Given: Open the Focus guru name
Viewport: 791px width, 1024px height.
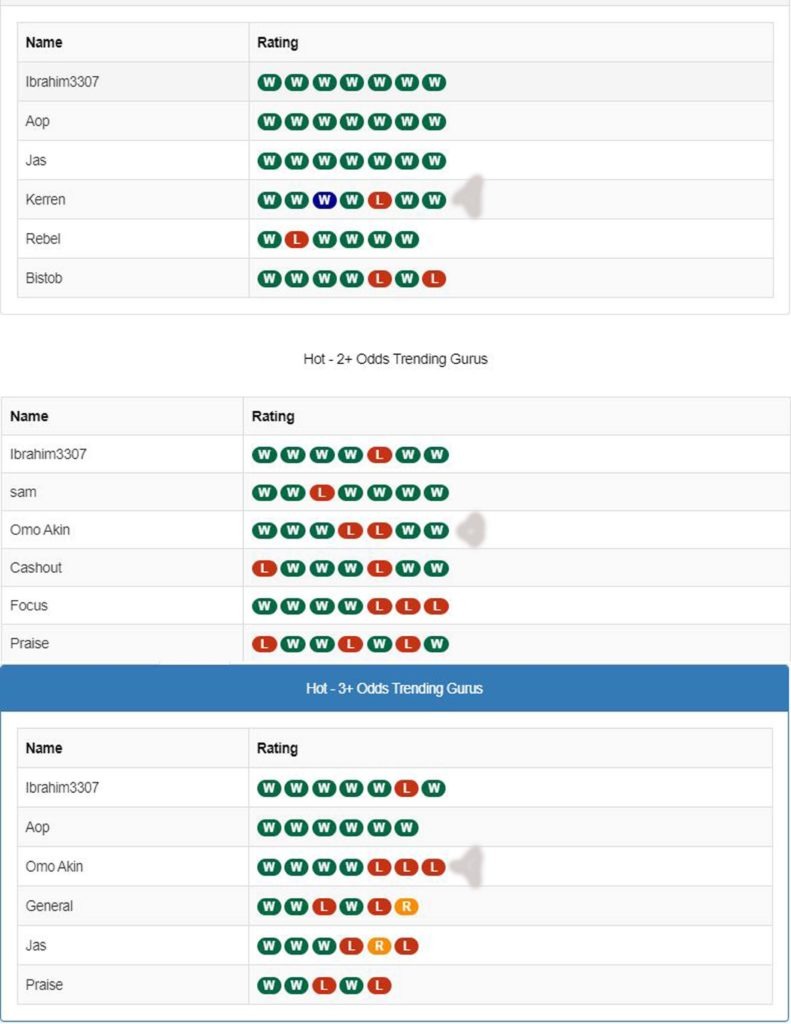Looking at the screenshot, I should click(x=29, y=605).
